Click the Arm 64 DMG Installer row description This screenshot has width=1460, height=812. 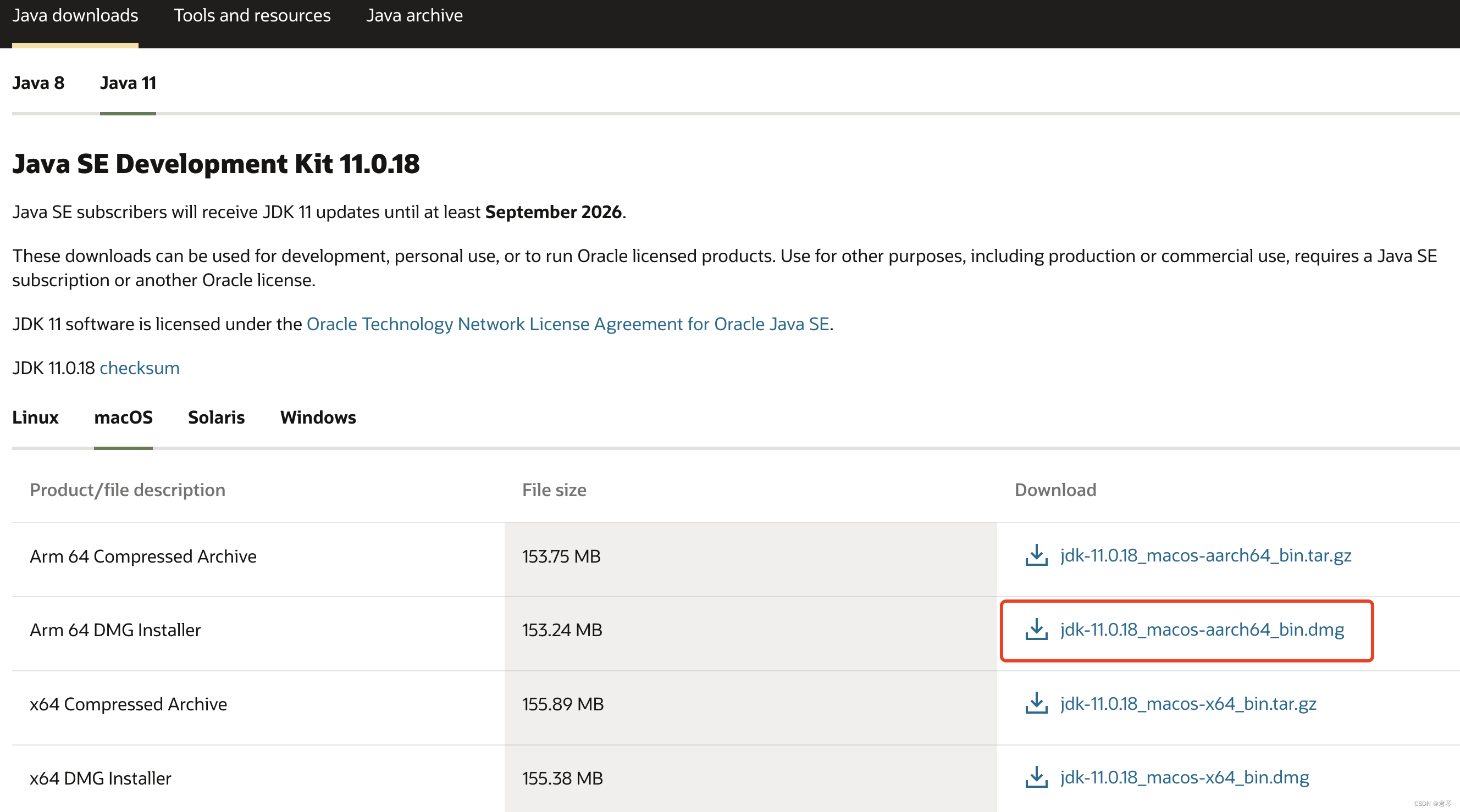[115, 630]
